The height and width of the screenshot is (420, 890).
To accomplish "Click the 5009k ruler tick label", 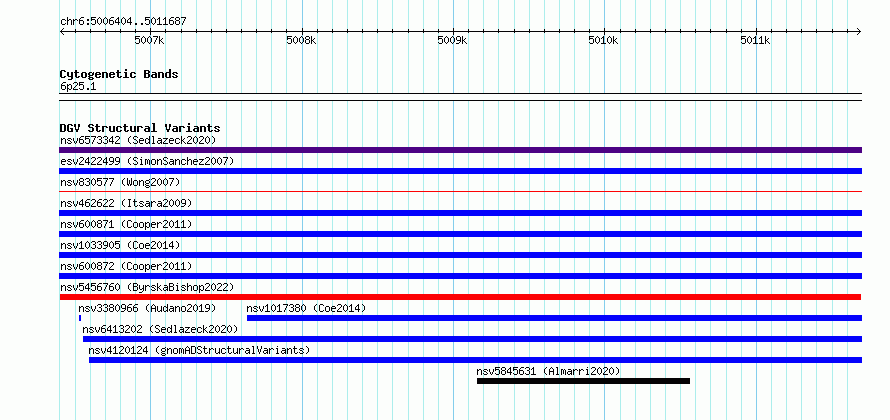I will (x=452, y=41).
